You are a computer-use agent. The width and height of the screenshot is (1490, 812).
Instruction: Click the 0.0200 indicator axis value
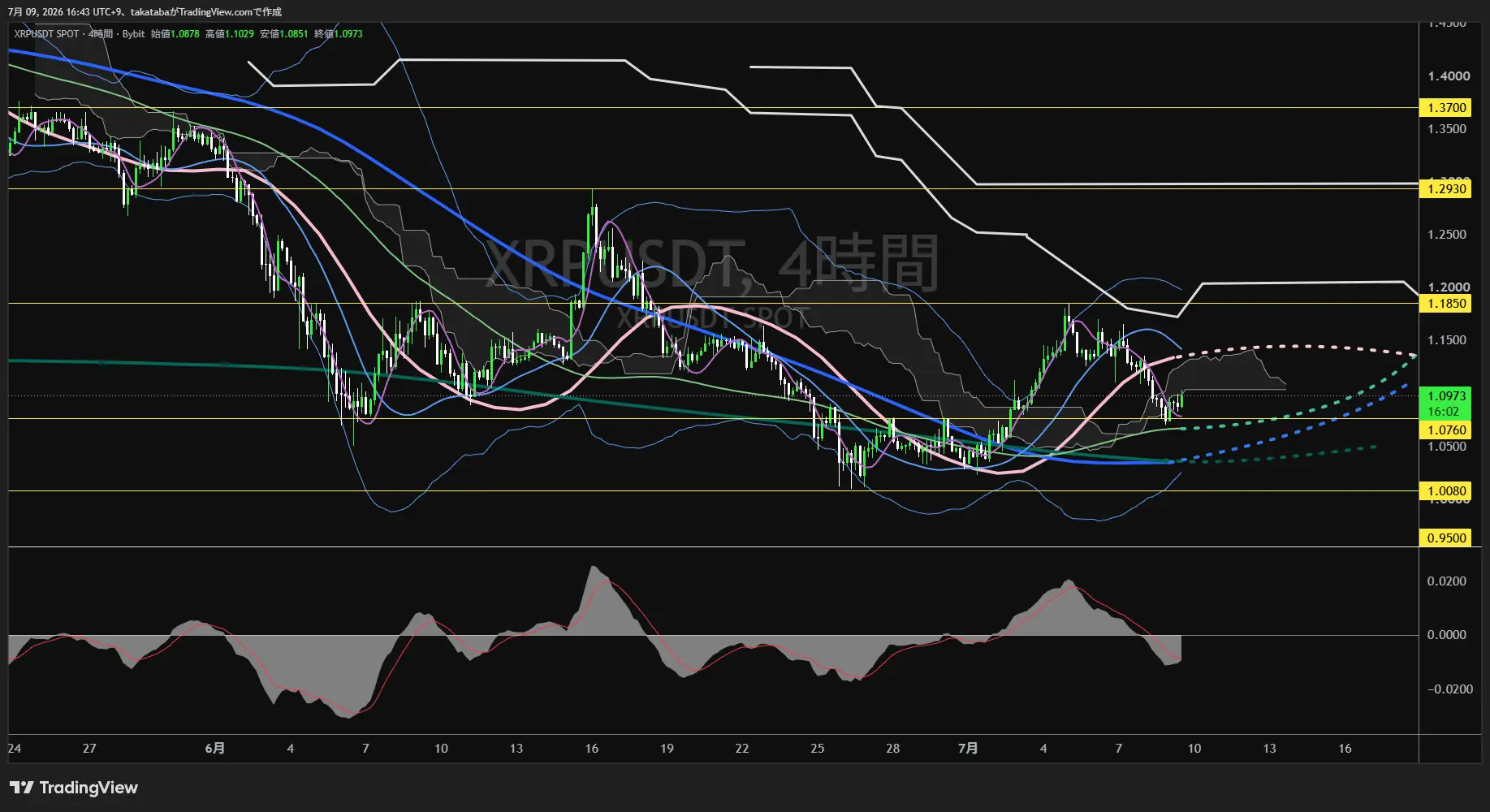click(1447, 581)
